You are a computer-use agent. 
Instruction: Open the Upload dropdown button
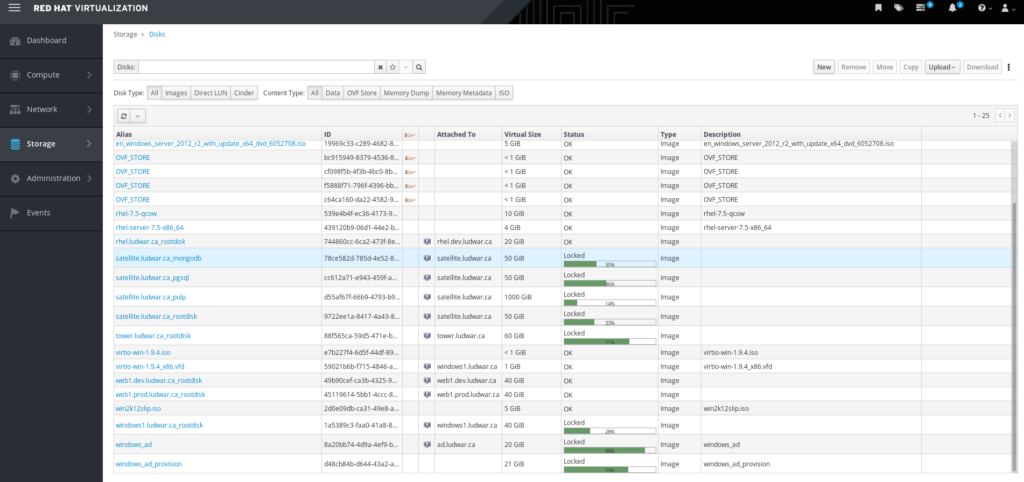pos(942,67)
